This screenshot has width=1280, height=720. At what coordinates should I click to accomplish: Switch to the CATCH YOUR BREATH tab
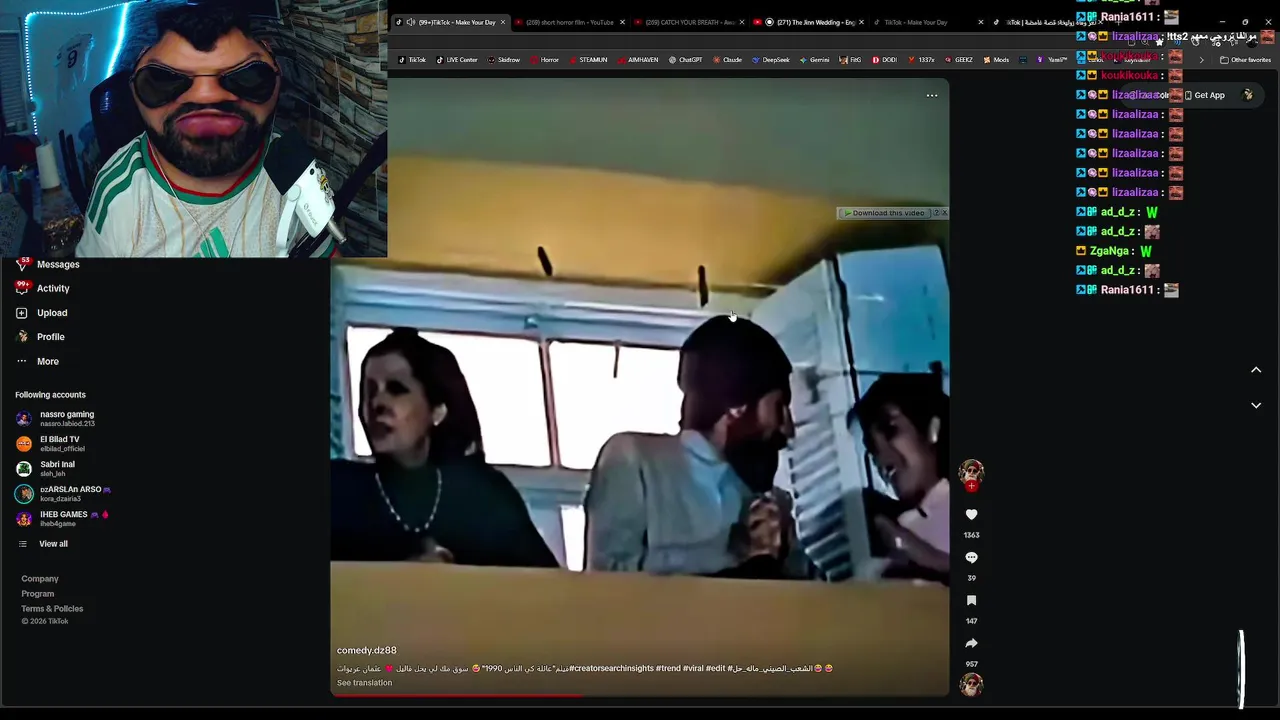tap(689, 22)
